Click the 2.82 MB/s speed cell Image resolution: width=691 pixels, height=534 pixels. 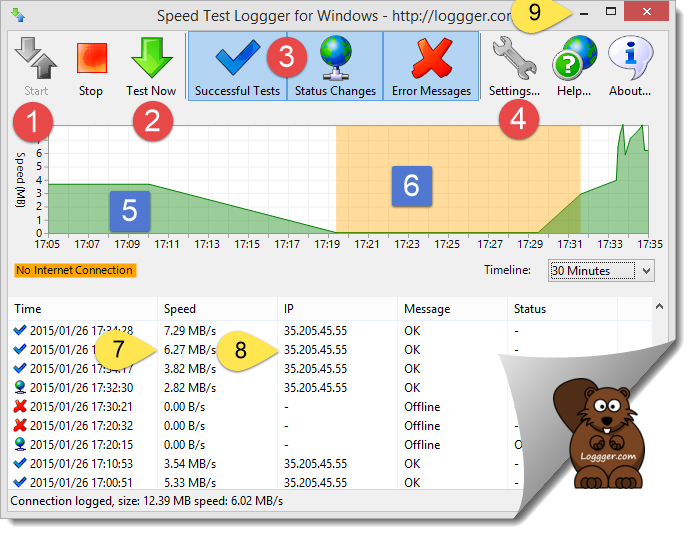click(x=190, y=388)
